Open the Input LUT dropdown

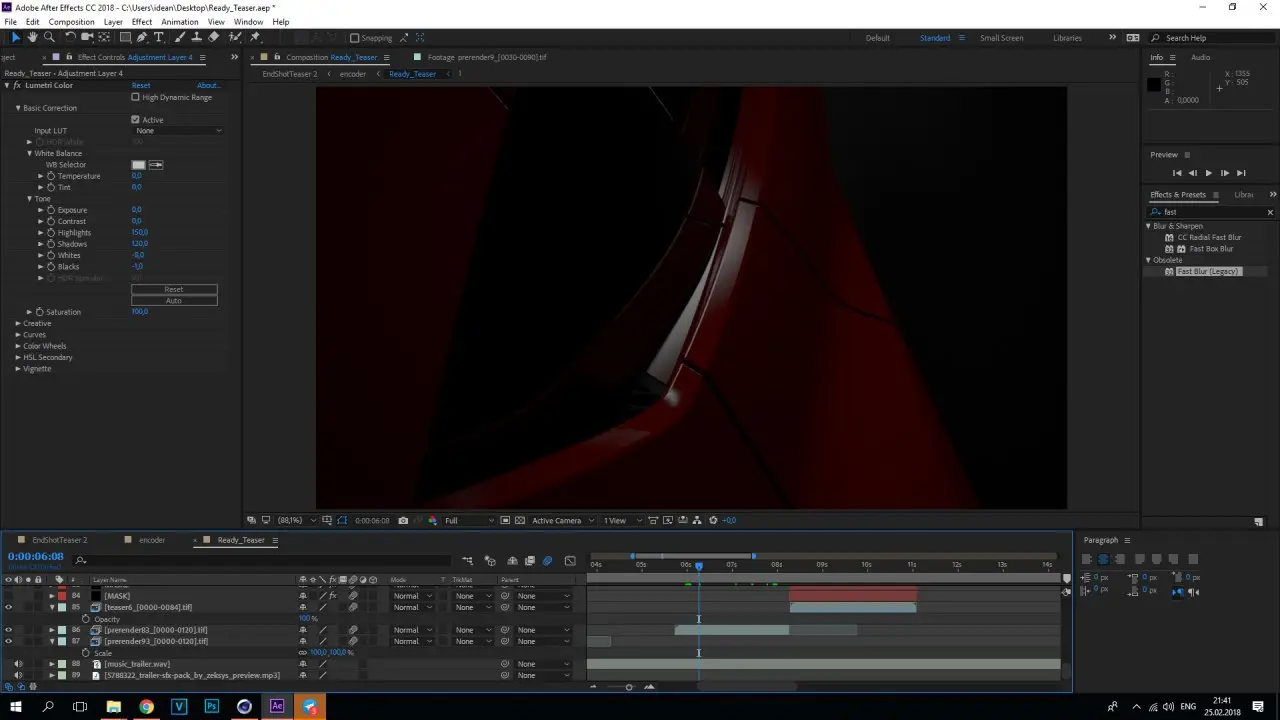click(x=178, y=131)
